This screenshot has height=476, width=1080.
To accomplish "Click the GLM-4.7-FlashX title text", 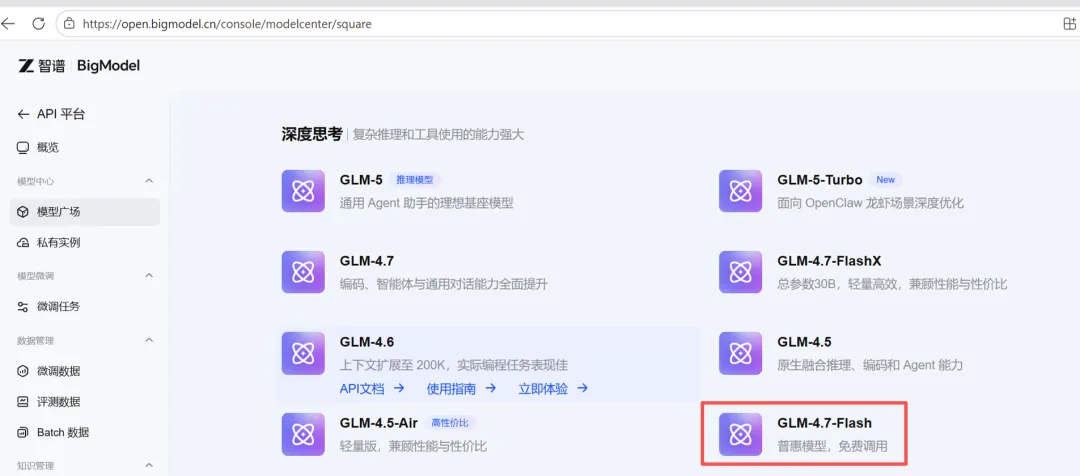I will (x=829, y=261).
